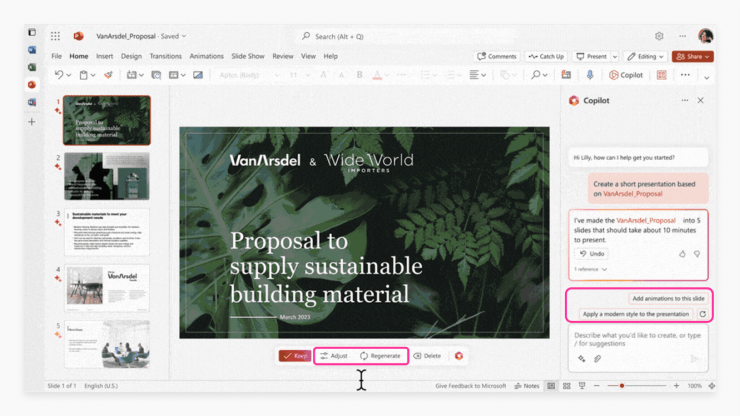740x416 pixels.
Task: Open Copilot from the ribbon
Action: 626,75
